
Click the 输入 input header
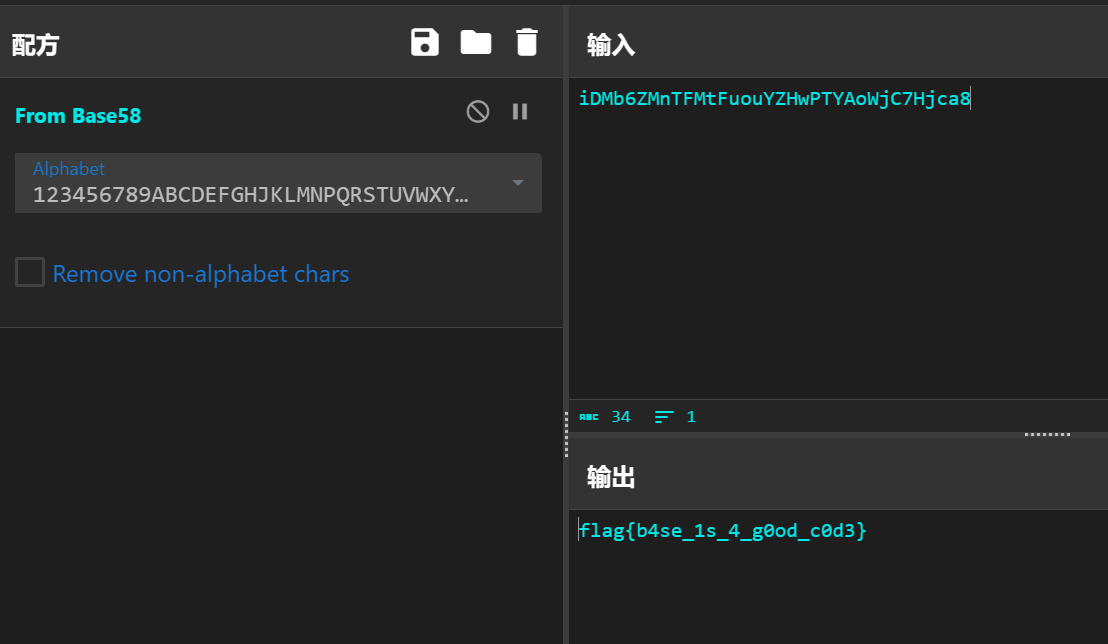(611, 45)
